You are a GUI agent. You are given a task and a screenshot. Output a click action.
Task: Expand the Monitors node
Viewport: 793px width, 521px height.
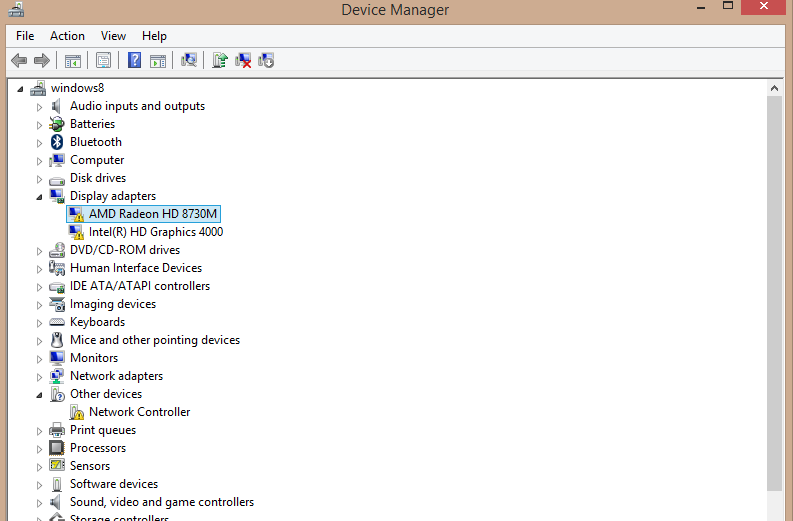[x=39, y=359]
